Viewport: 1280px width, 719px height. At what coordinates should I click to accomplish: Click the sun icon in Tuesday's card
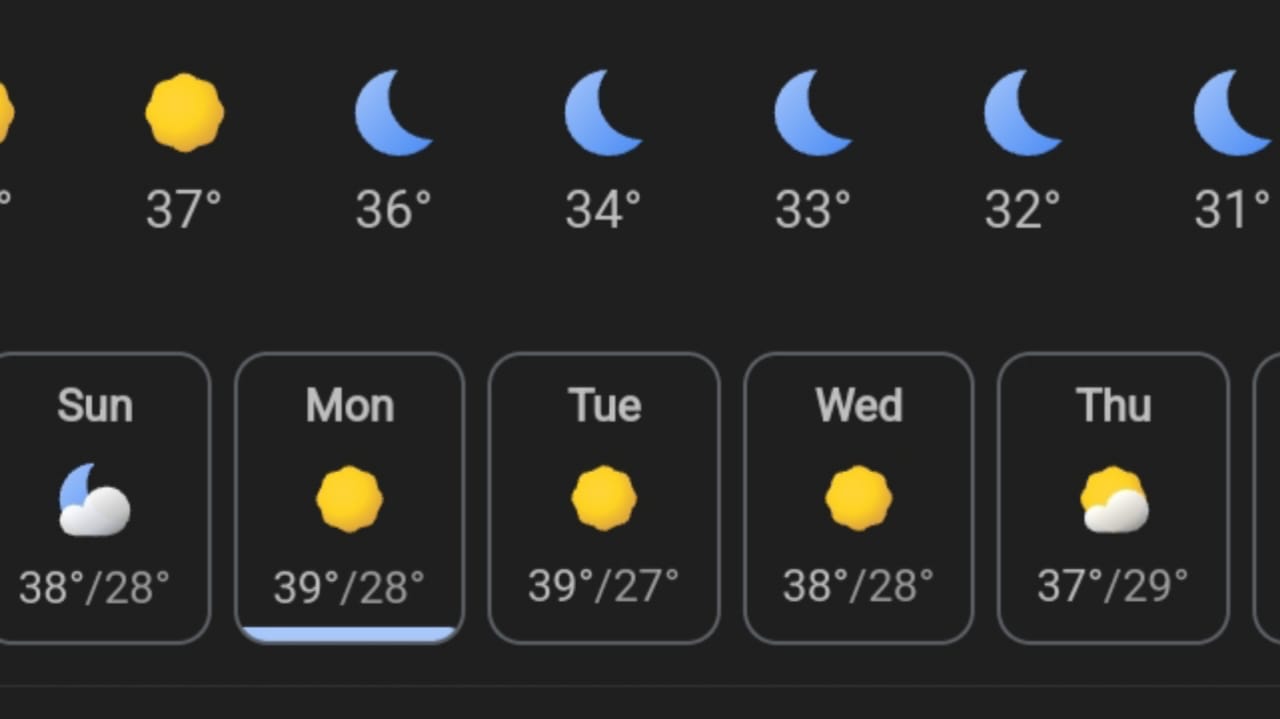pos(604,498)
